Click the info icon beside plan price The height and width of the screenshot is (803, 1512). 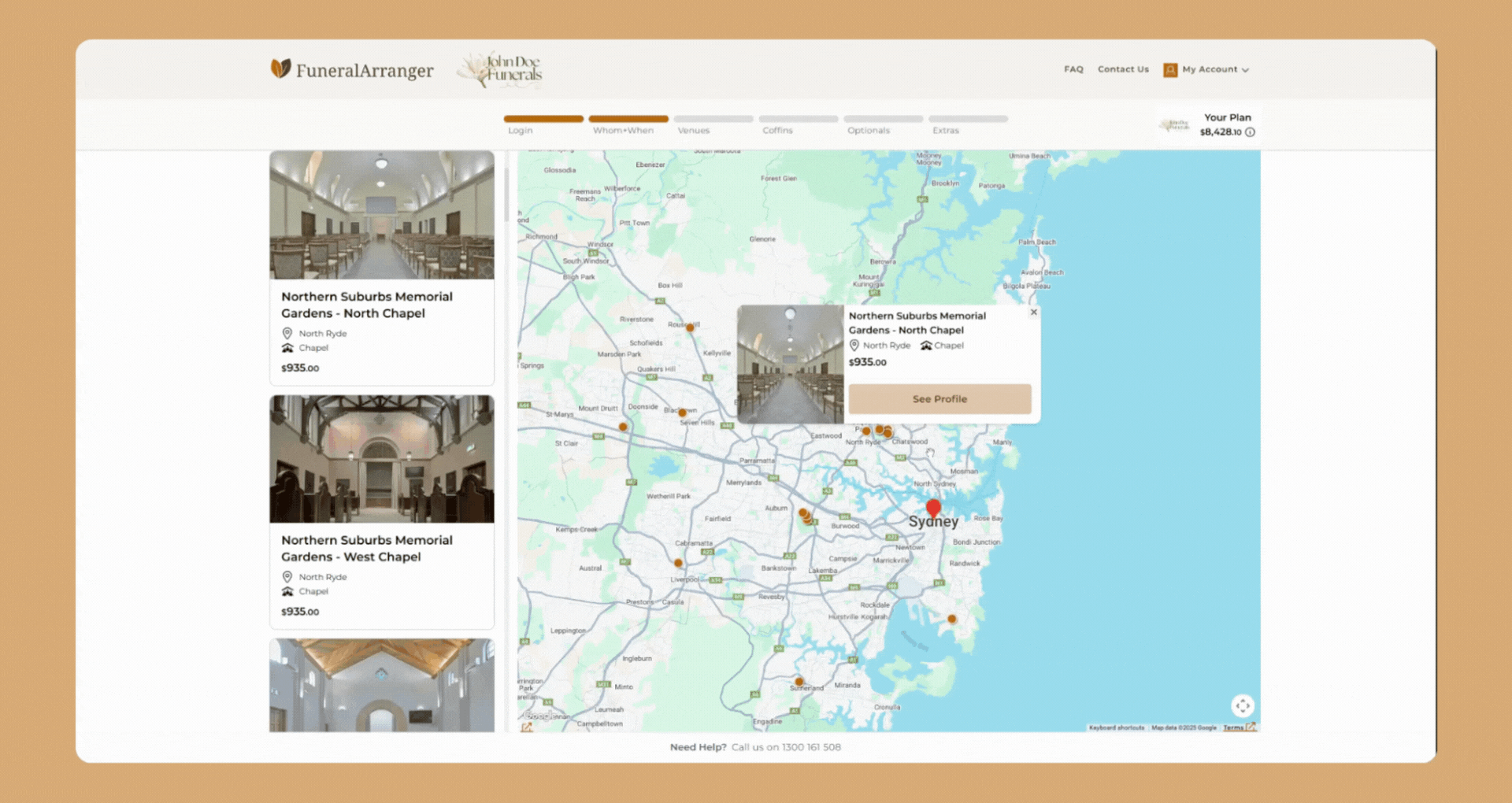[x=1250, y=132]
